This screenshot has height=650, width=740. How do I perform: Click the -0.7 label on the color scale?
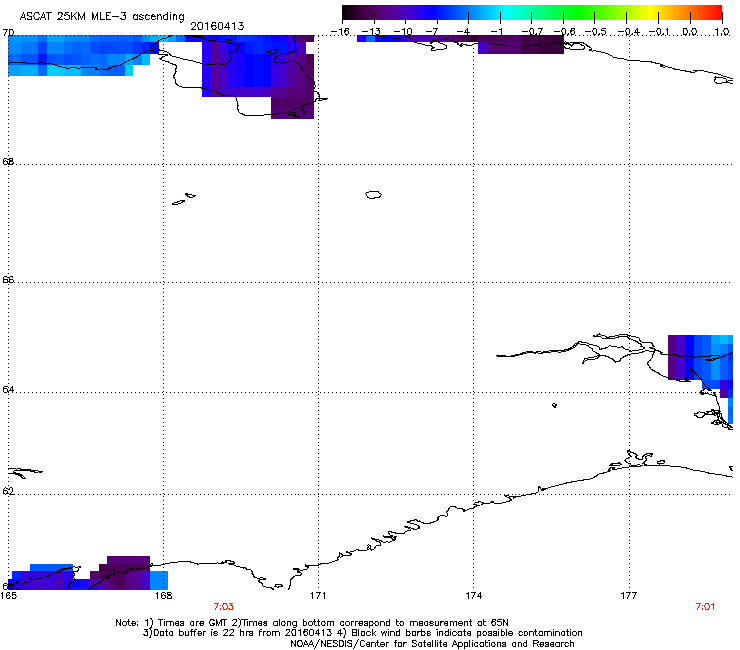[x=532, y=32]
